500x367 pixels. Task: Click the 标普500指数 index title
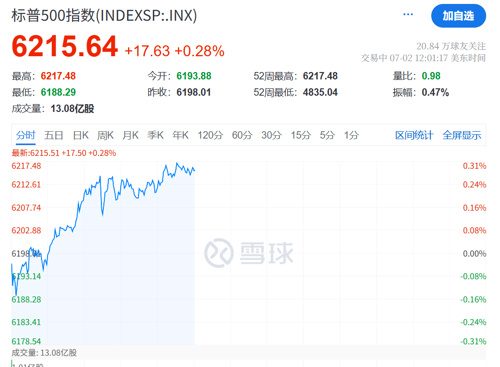[x=54, y=15]
